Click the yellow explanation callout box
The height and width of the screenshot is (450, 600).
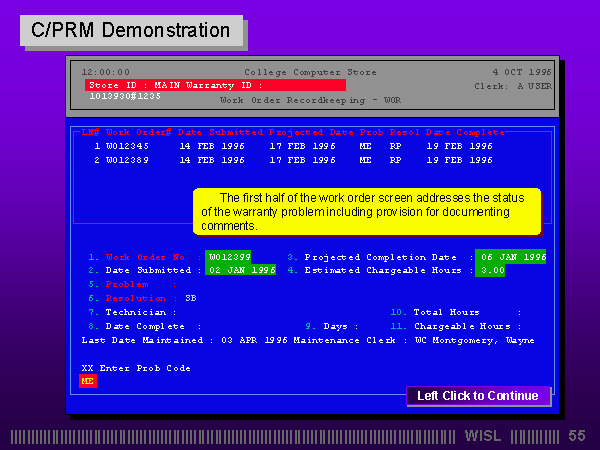click(366, 211)
